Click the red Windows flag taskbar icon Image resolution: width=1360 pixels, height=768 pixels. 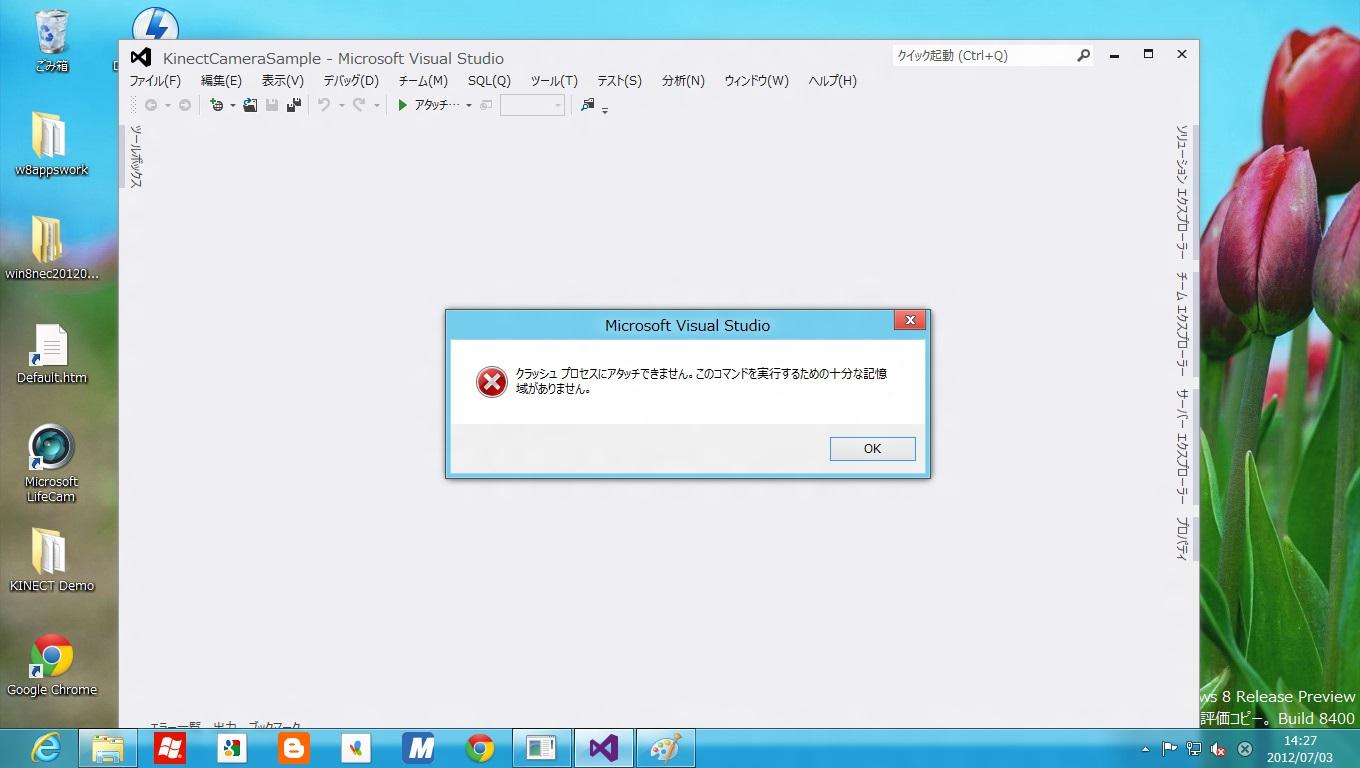170,748
